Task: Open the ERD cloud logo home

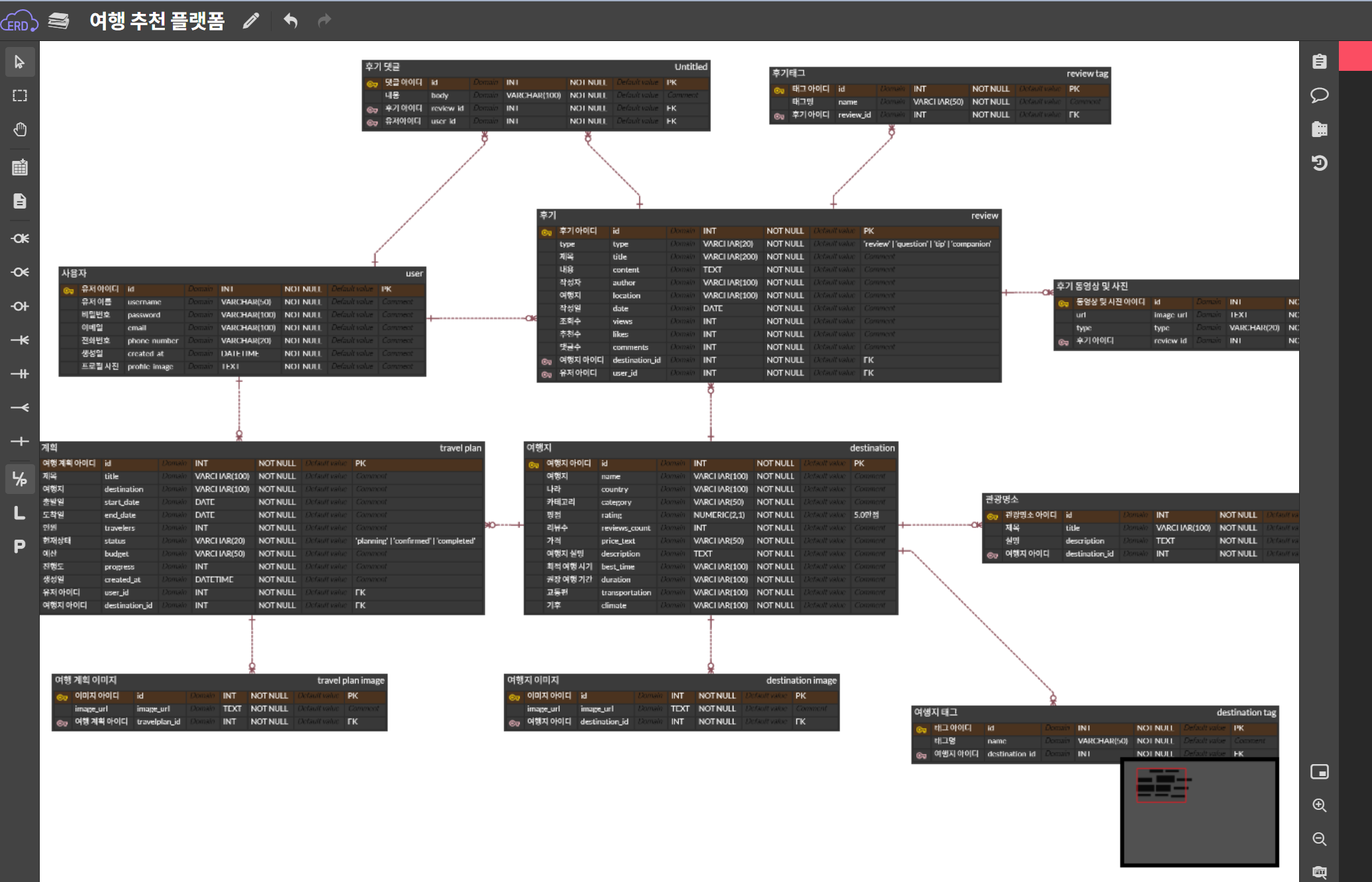Action: (19, 21)
